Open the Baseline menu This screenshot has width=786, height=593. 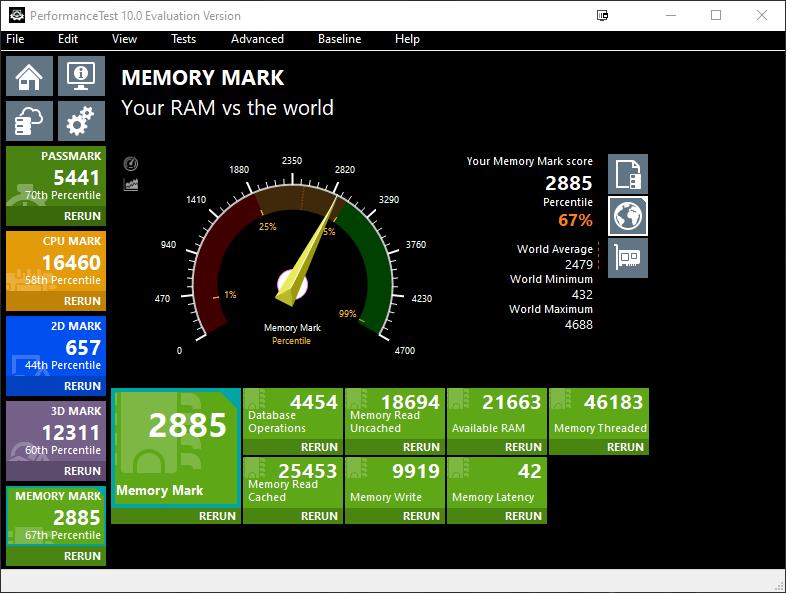pyautogui.click(x=339, y=39)
